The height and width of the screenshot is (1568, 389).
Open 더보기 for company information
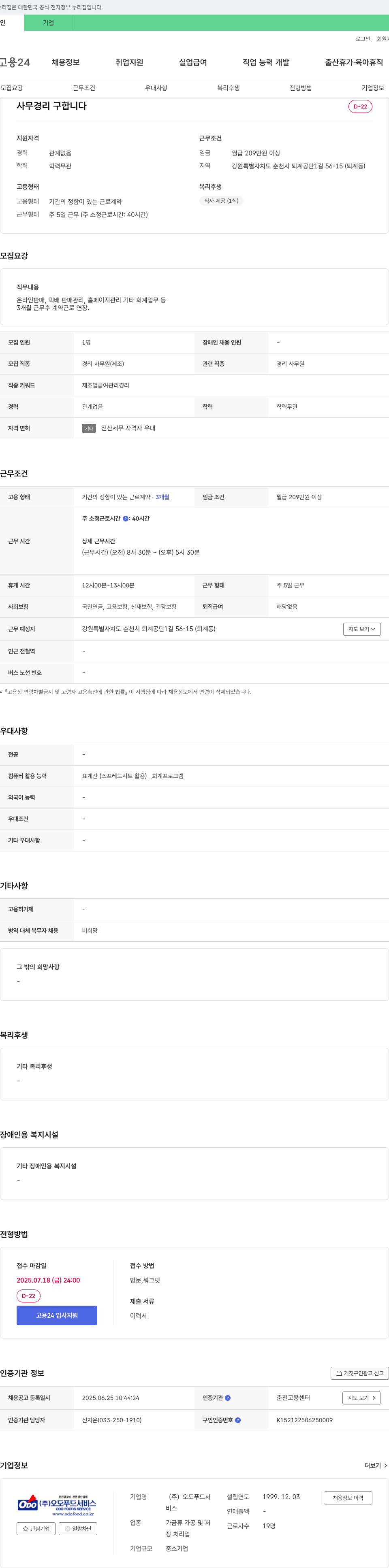(x=376, y=1466)
